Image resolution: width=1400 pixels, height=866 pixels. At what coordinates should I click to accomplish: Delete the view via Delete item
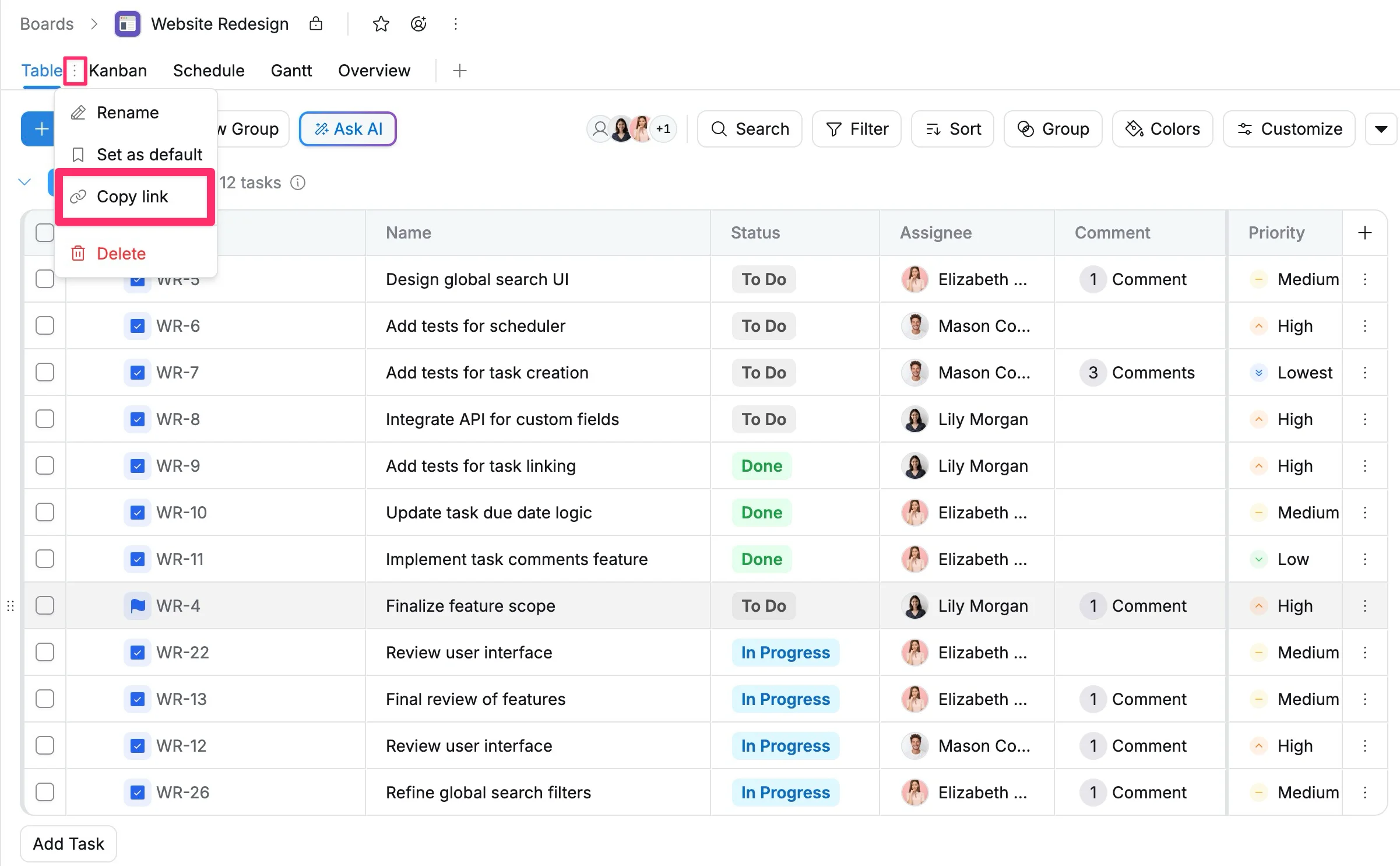tap(136, 254)
